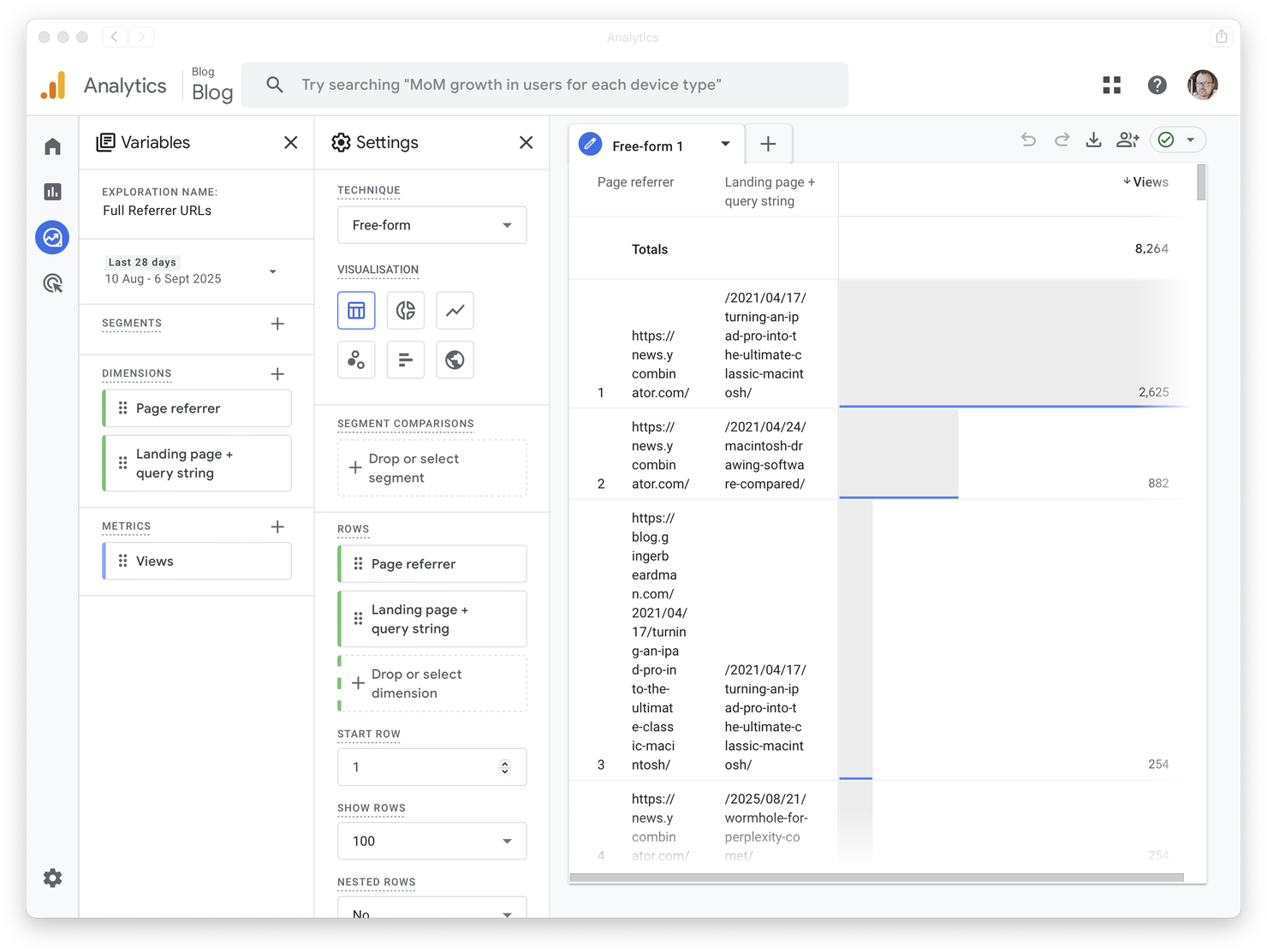This screenshot has height=952, width=1267.
Task: Select the bar chart visualisation
Action: click(x=406, y=360)
